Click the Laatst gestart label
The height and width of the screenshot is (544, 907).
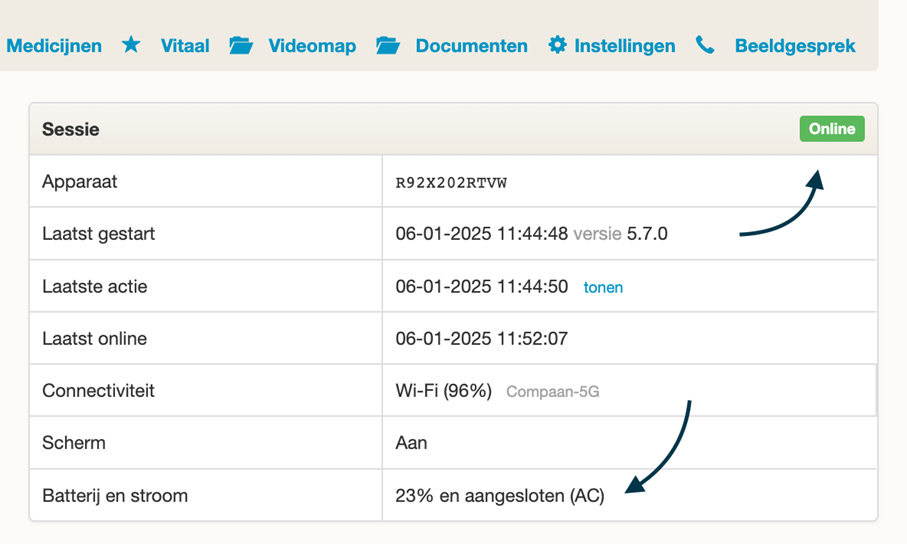click(x=98, y=234)
